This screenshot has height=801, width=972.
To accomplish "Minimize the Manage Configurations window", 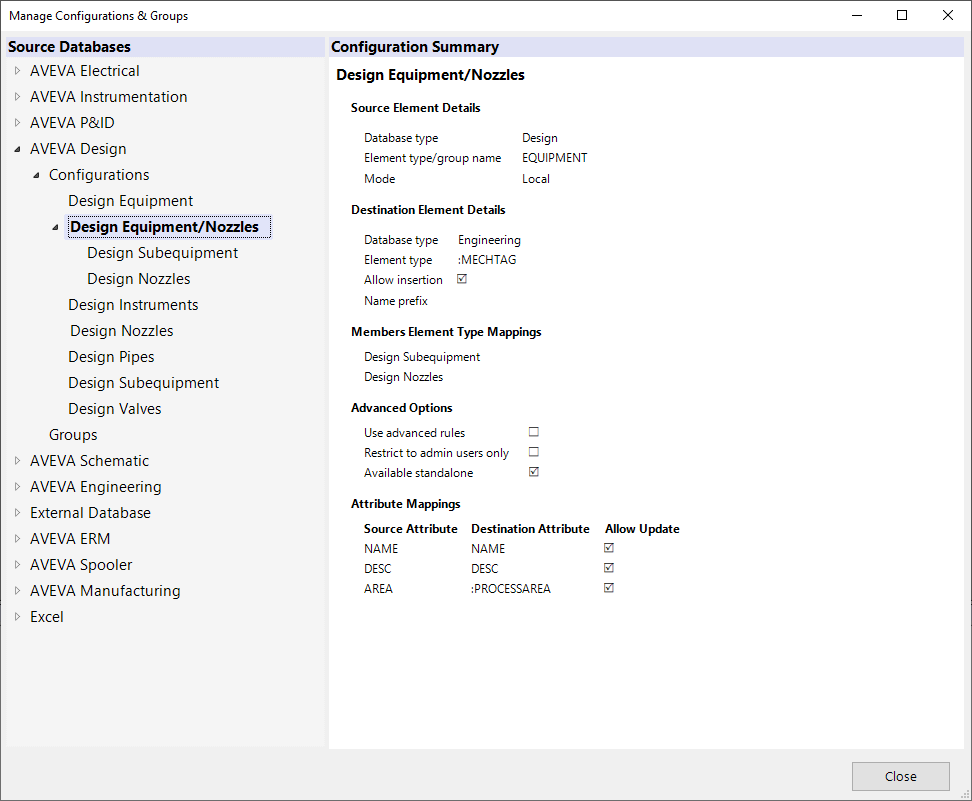I will pyautogui.click(x=857, y=15).
